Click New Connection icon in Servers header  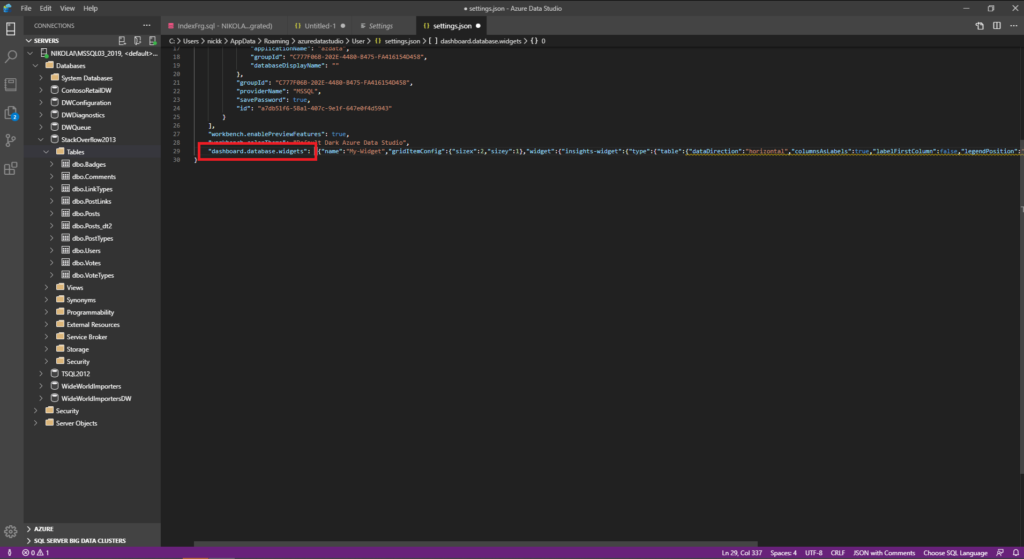122,40
